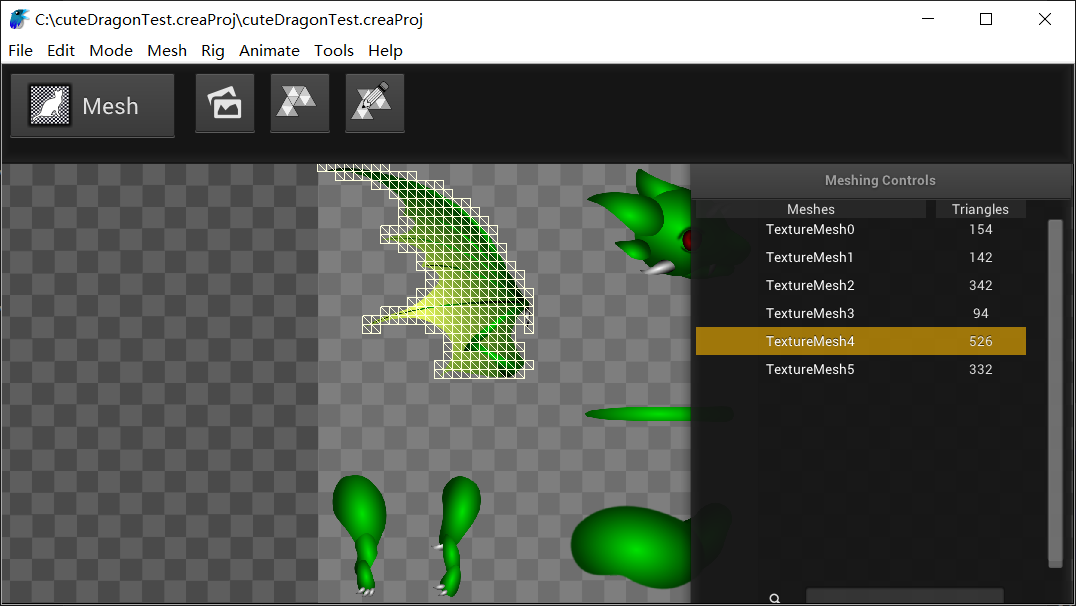
Task: Open the Tools menu
Action: point(334,51)
